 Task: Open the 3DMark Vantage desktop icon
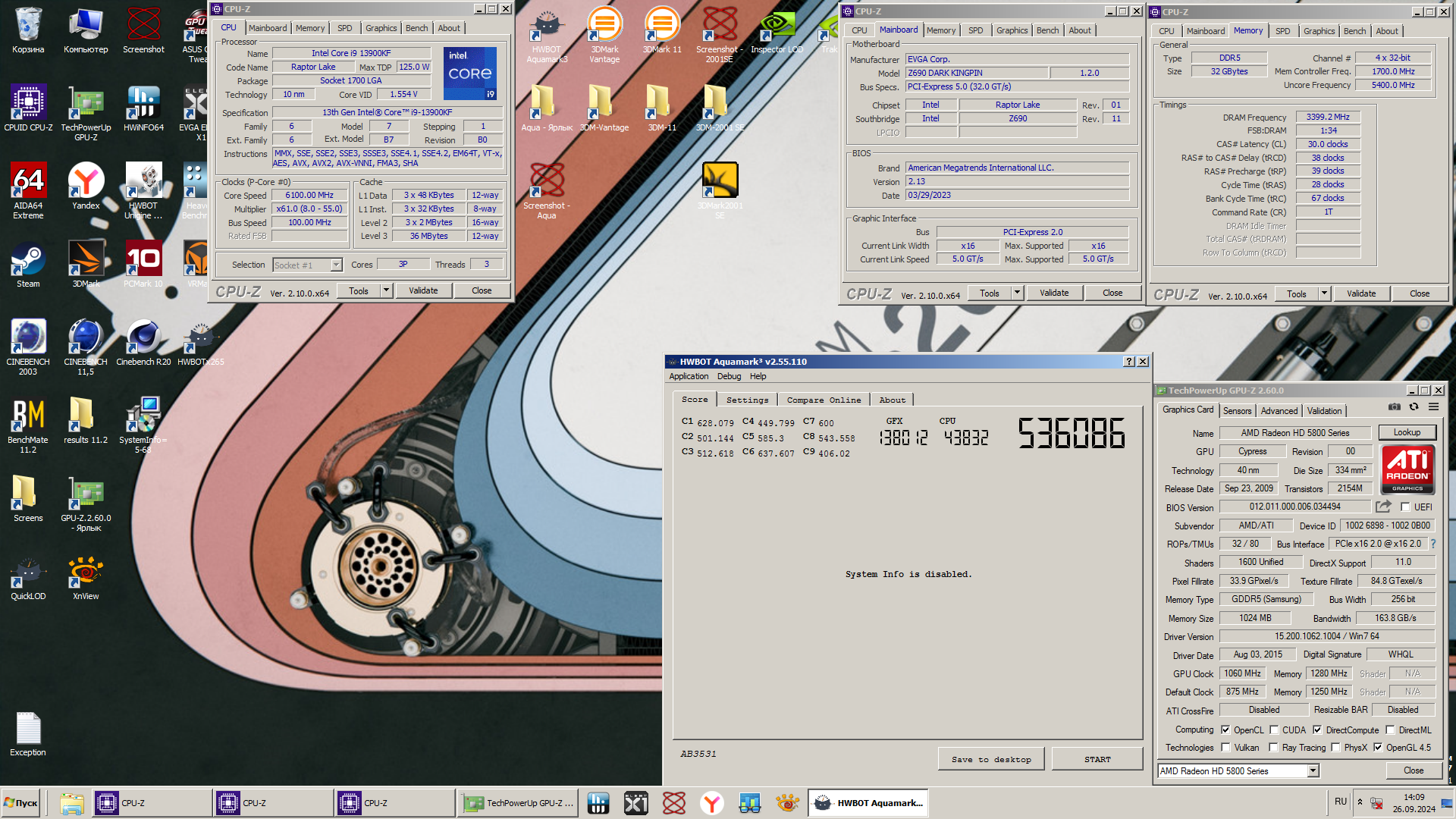pyautogui.click(x=604, y=36)
